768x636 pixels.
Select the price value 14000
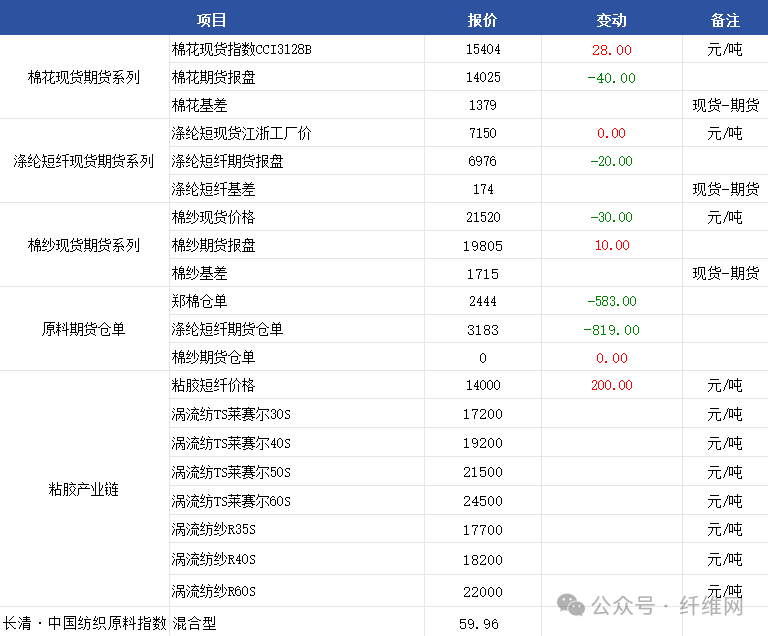click(x=483, y=385)
